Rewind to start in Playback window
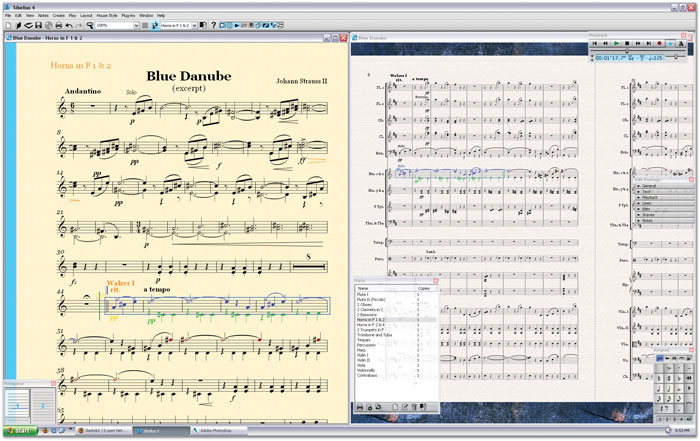This screenshot has width=700, height=441. coord(595,43)
